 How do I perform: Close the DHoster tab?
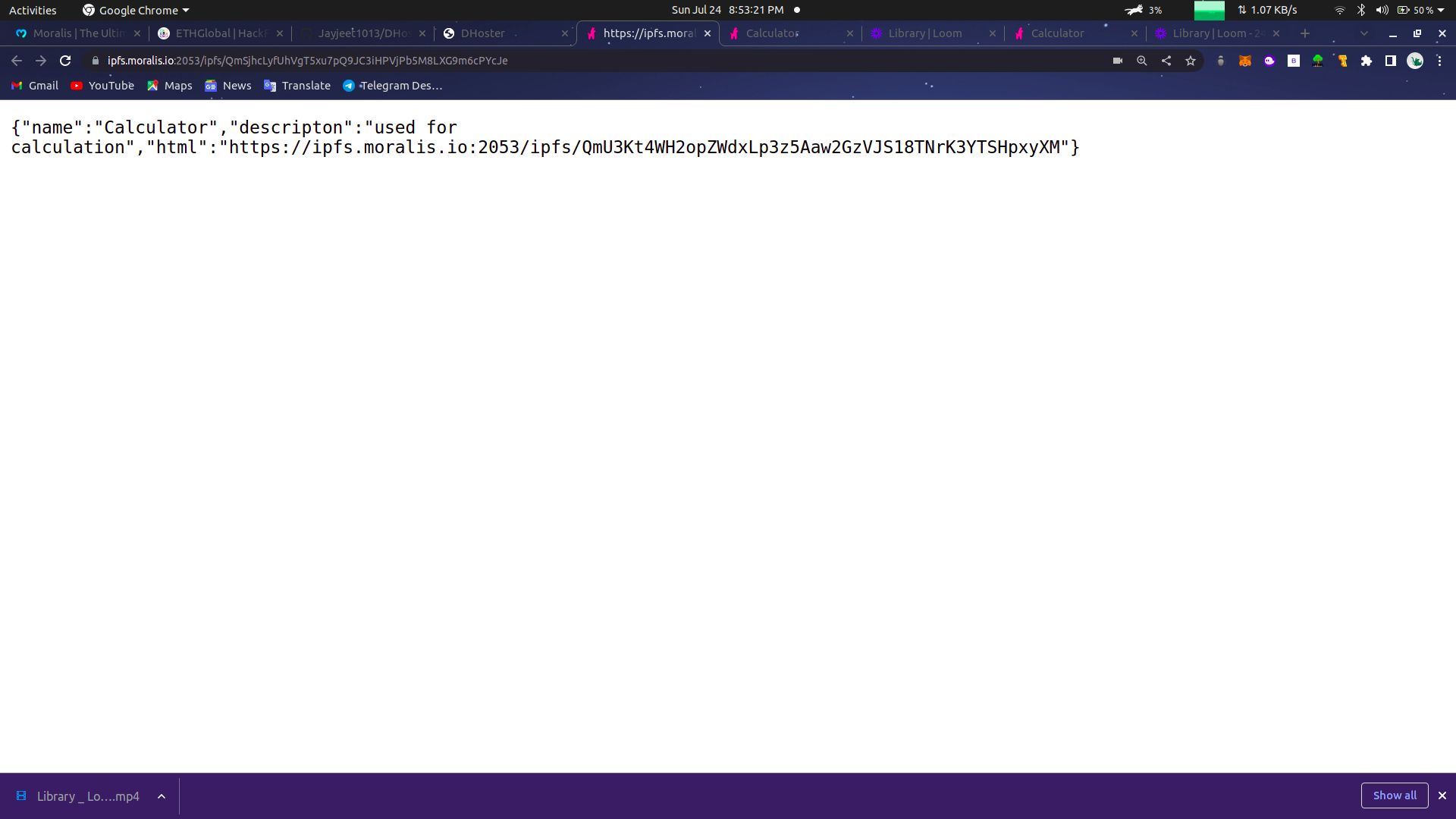(x=565, y=33)
